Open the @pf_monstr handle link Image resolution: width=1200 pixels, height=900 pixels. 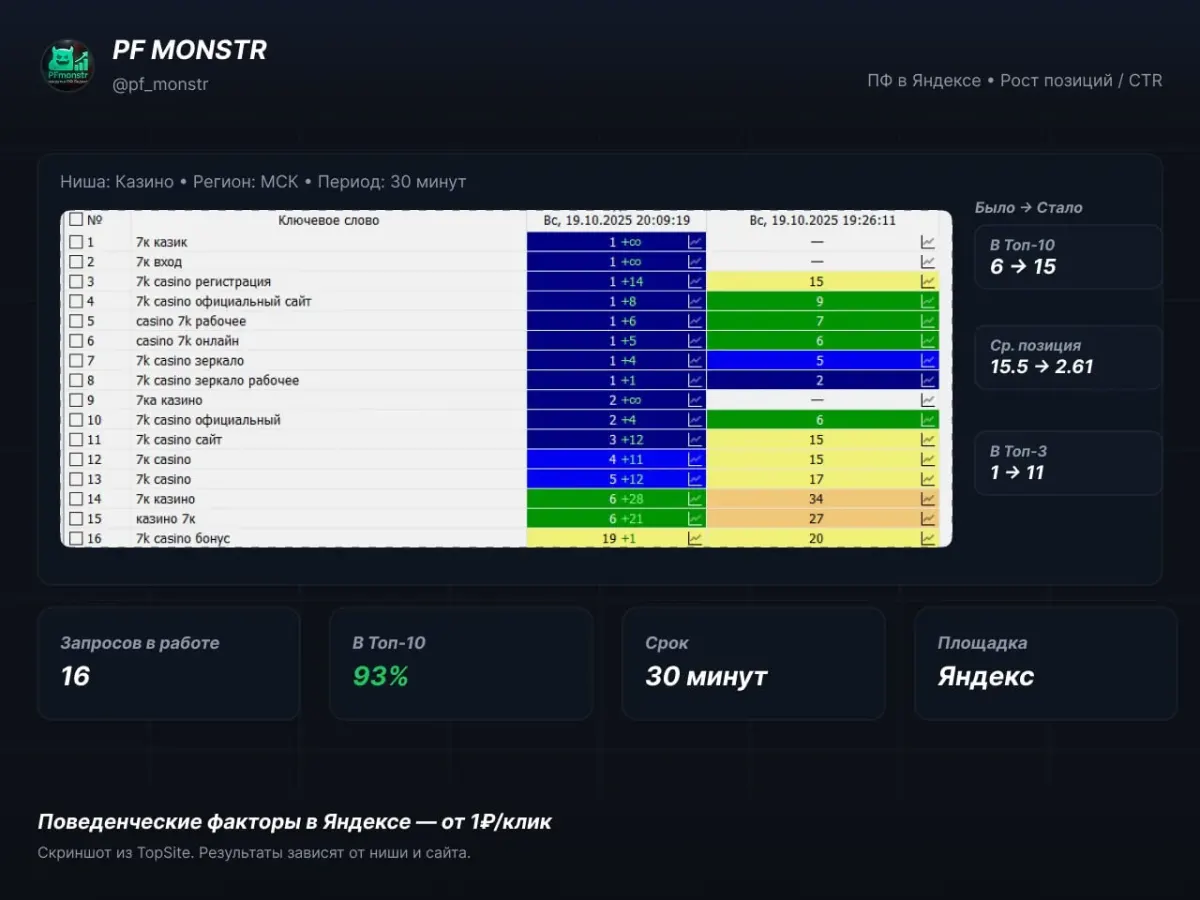click(x=160, y=85)
